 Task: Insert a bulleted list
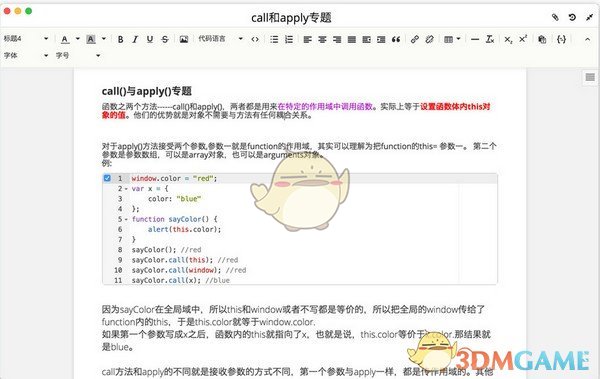coord(274,39)
